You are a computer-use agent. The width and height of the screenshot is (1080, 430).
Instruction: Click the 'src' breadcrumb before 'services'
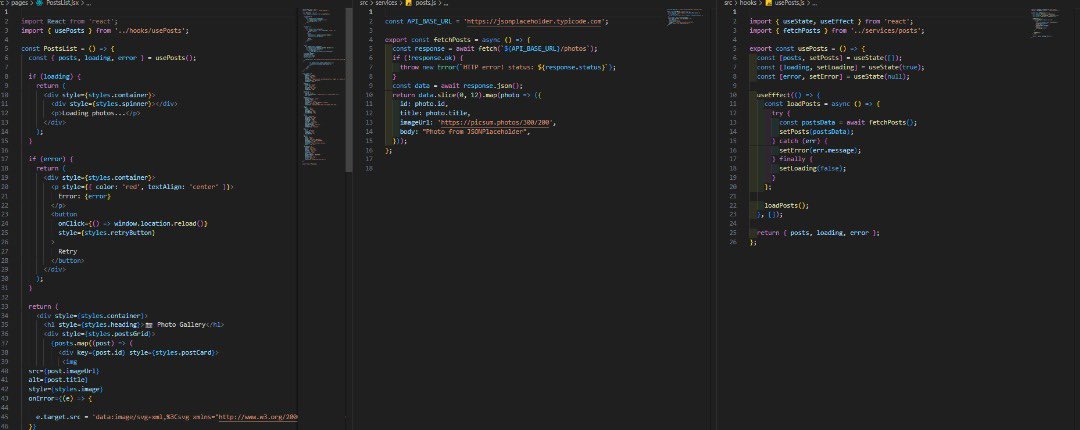(x=364, y=3)
